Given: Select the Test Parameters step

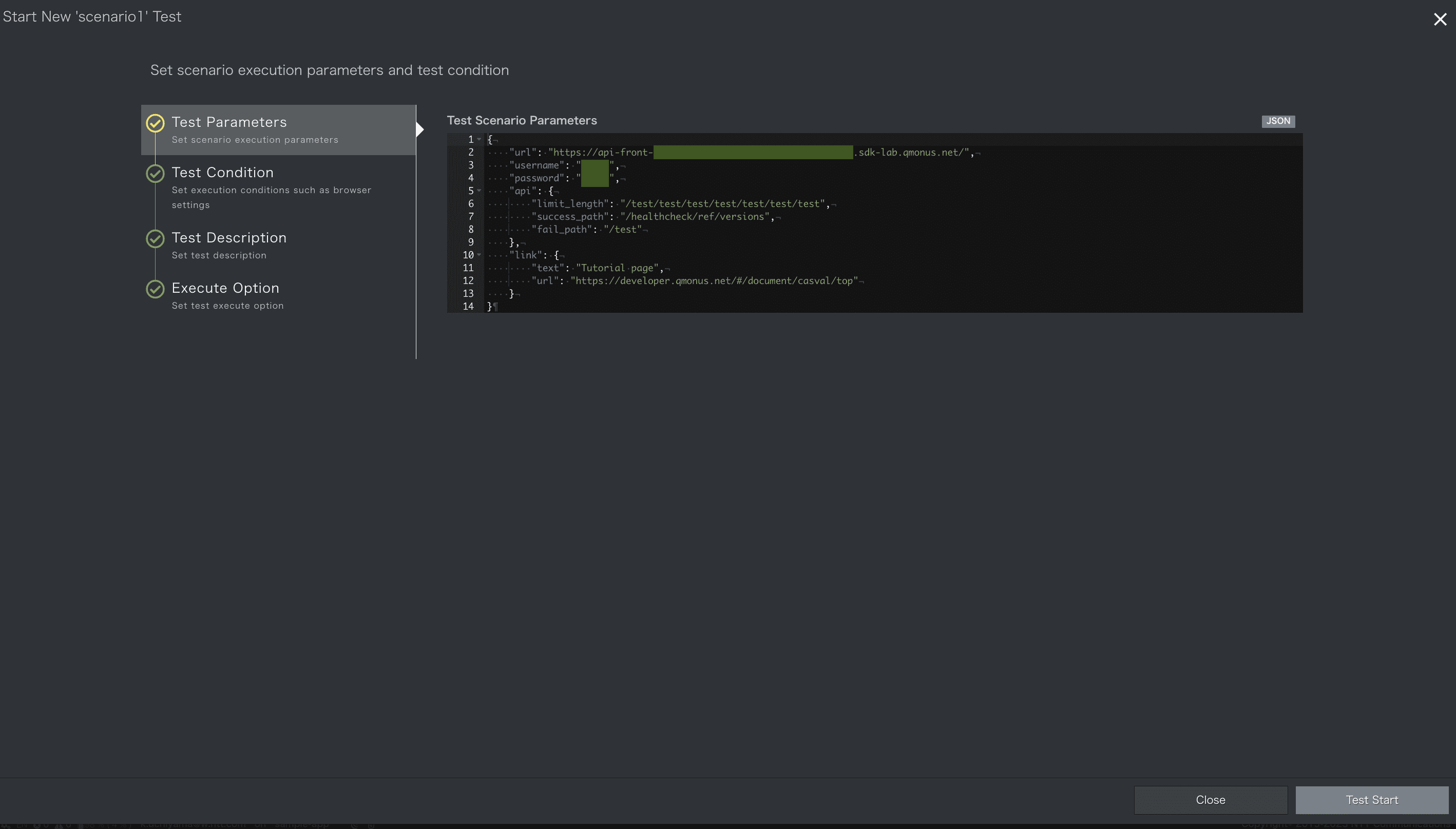Looking at the screenshot, I should (229, 122).
